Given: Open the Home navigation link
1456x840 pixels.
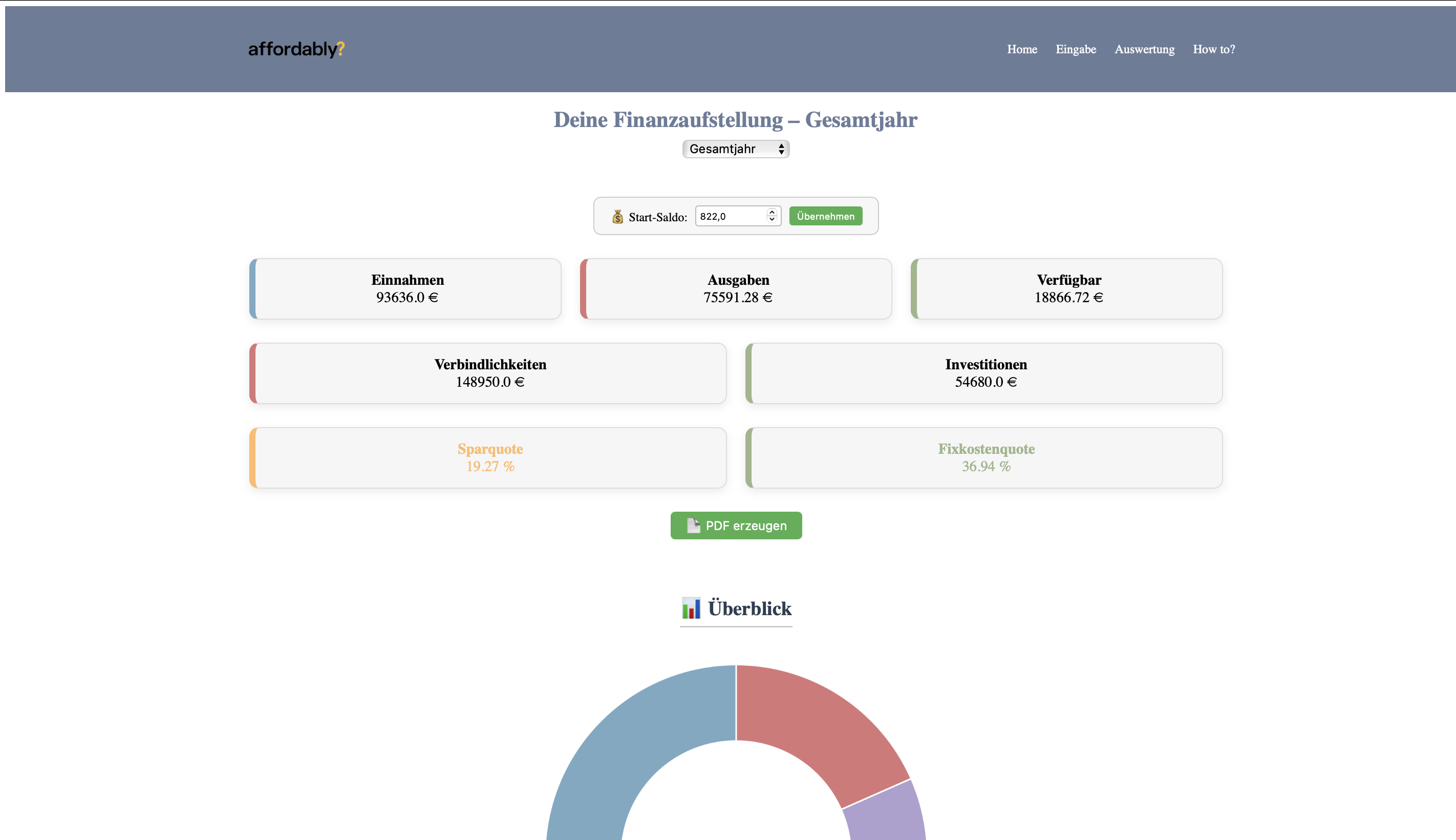Looking at the screenshot, I should click(x=1022, y=50).
